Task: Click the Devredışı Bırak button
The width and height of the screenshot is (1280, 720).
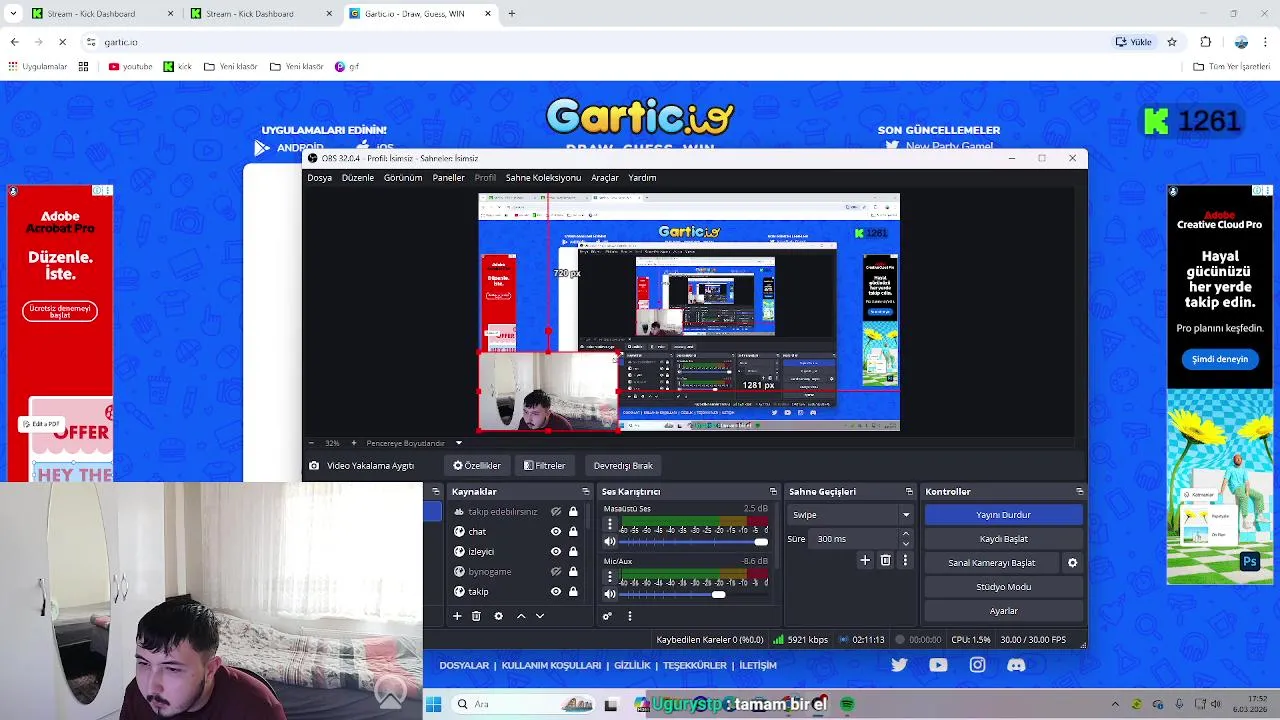Action: point(623,466)
